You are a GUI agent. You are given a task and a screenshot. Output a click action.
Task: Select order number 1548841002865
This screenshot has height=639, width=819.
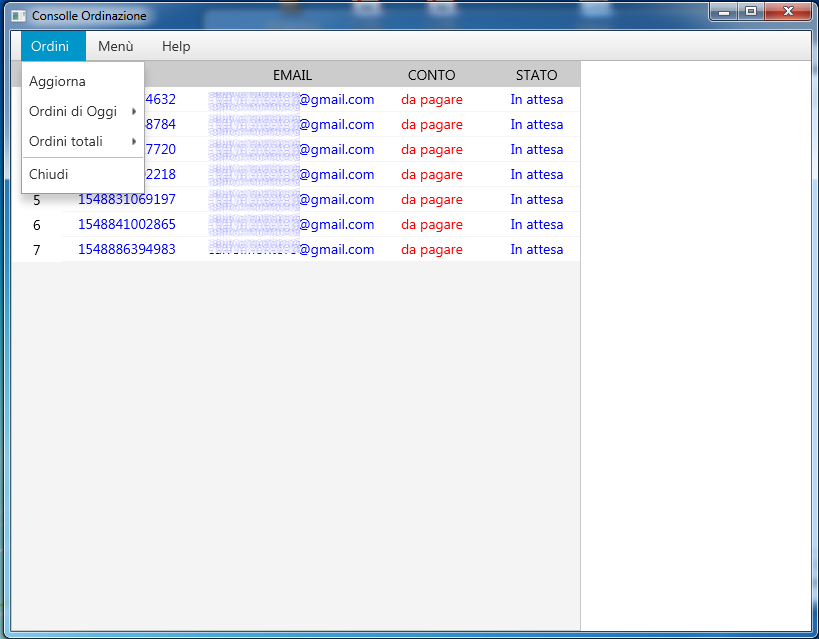coord(126,224)
